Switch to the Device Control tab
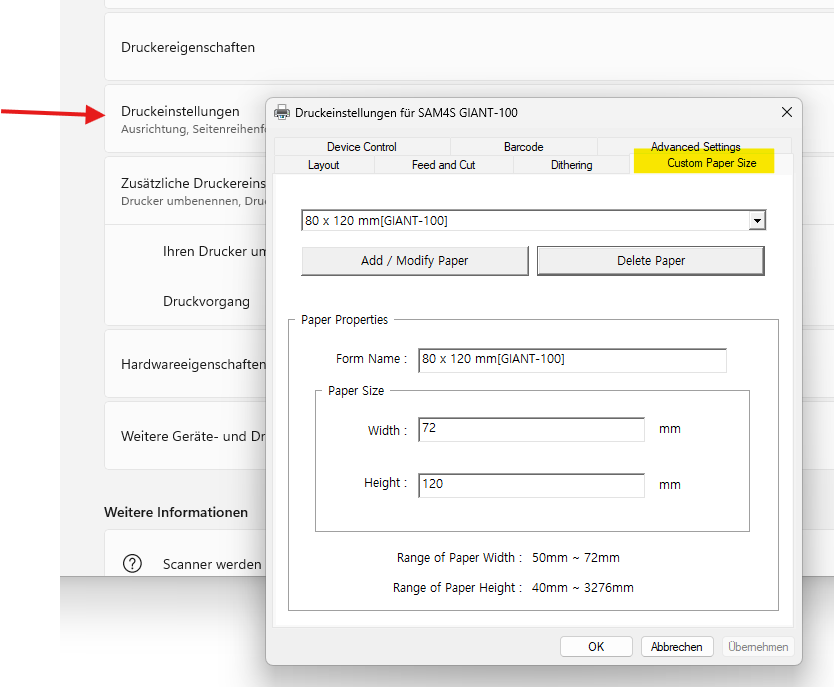This screenshot has width=834, height=687. click(x=362, y=147)
